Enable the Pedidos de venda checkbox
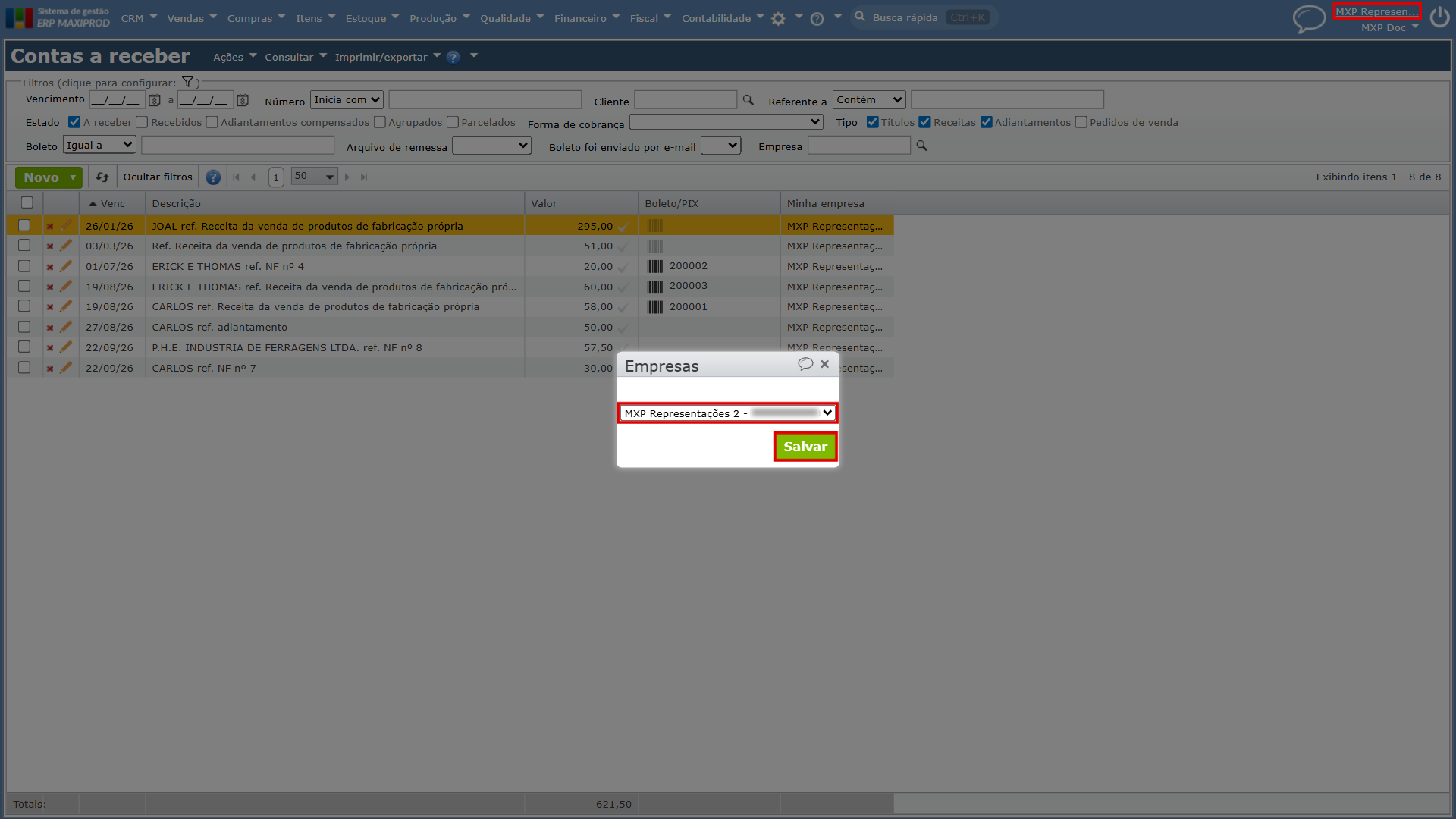The image size is (1456, 819). coord(1081,122)
